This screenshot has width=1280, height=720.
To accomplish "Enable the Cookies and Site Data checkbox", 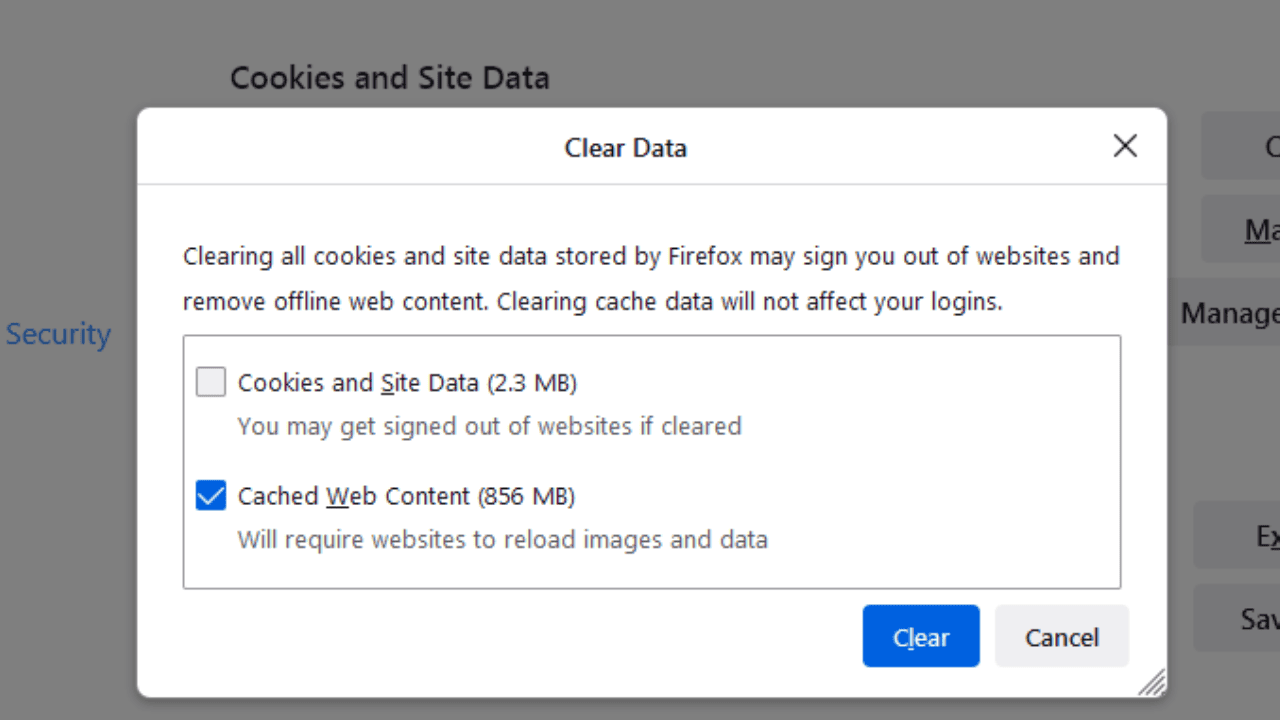I will [x=211, y=382].
